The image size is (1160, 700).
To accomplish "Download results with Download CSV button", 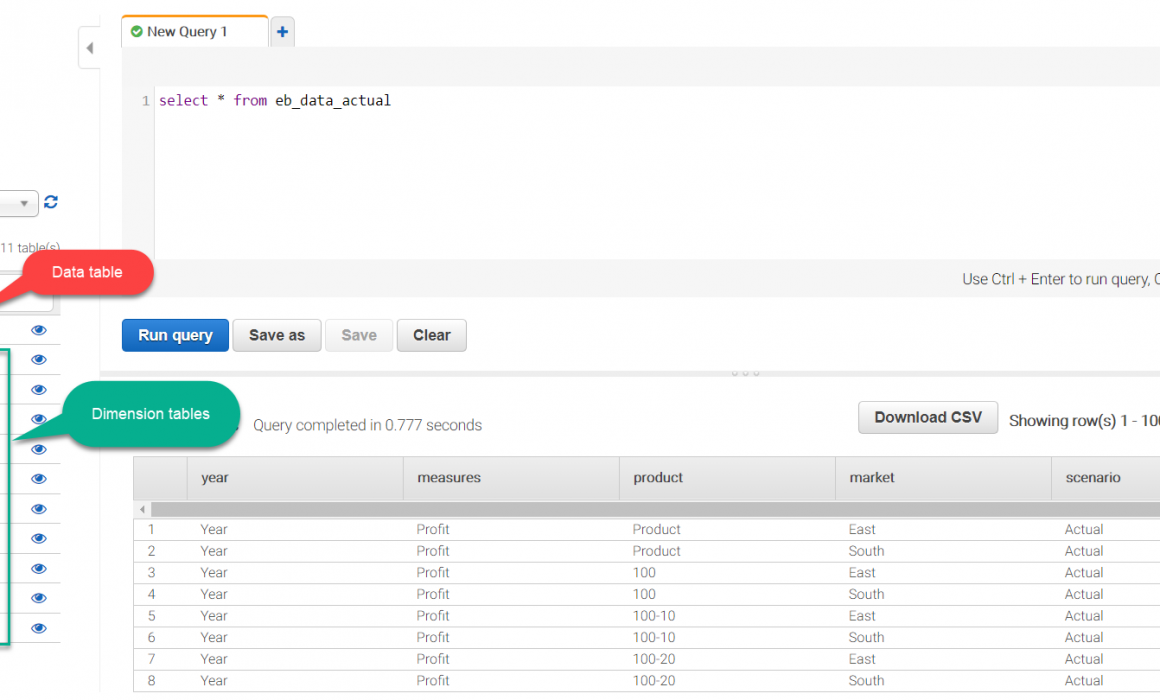I will pyautogui.click(x=927, y=418).
